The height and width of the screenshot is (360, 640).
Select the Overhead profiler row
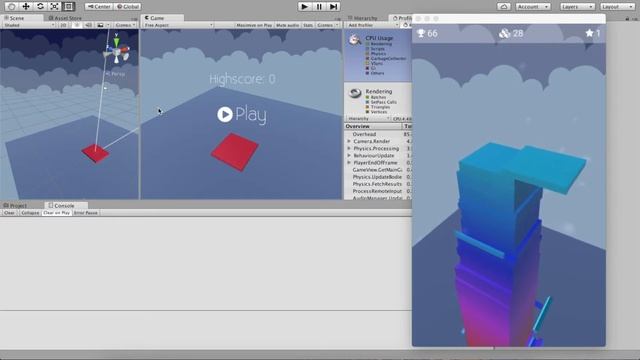[378, 134]
